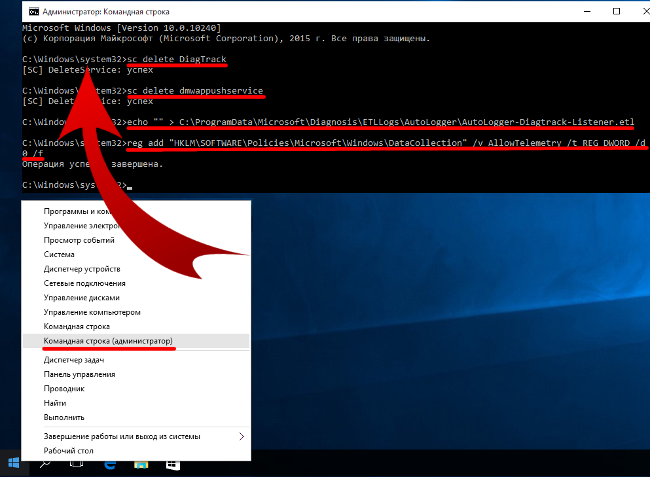Choose "Сетевые подключения" menu entry
Viewport: 650px width, 477px height.
click(x=136, y=283)
